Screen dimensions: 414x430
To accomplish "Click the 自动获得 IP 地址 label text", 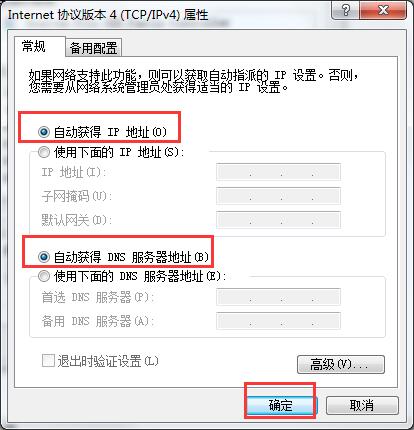I will pyautogui.click(x=110, y=132).
